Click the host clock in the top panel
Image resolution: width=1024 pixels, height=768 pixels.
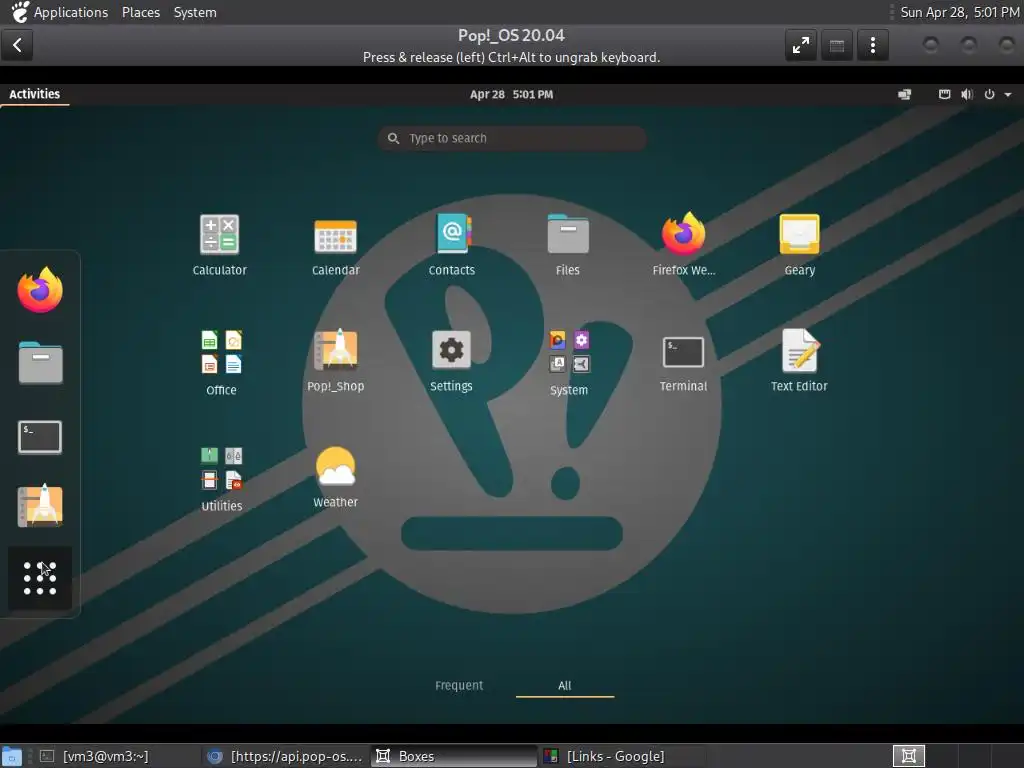pos(959,12)
